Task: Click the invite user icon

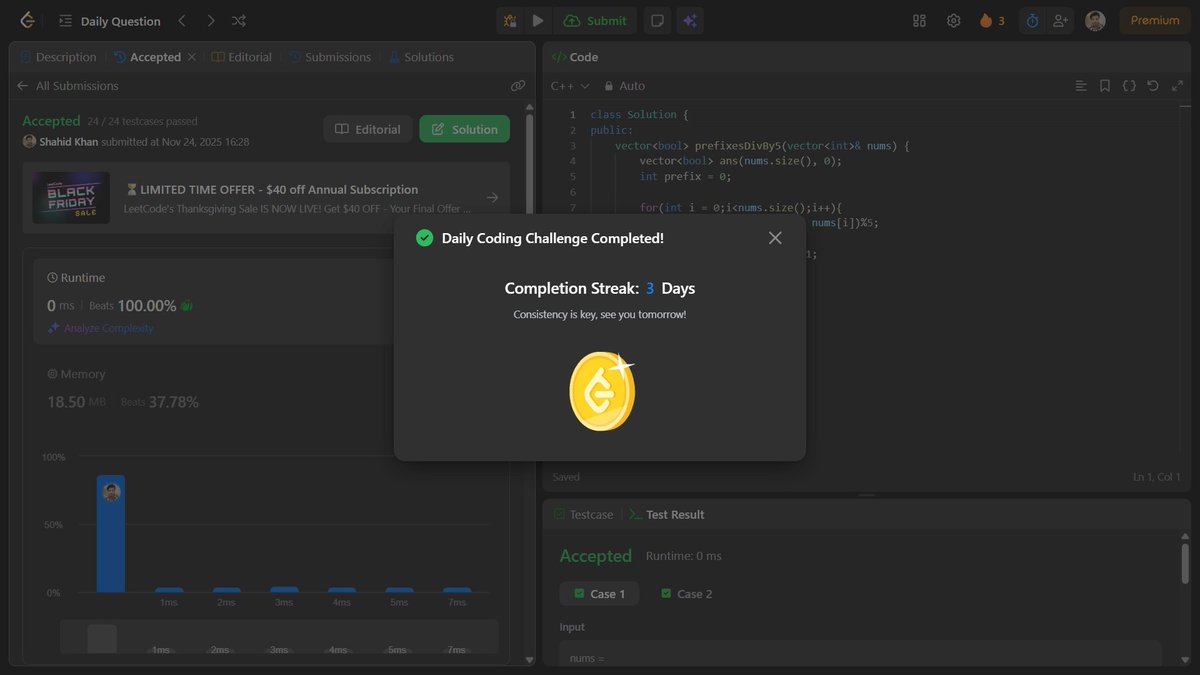Action: [1060, 21]
